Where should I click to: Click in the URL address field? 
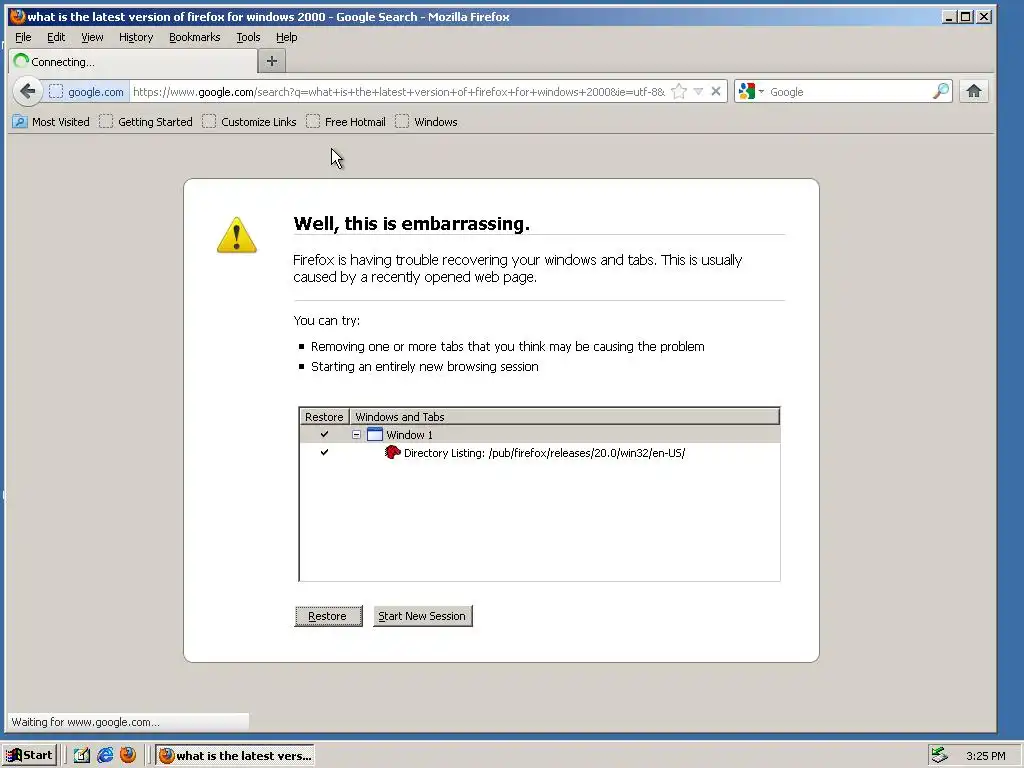point(398,92)
